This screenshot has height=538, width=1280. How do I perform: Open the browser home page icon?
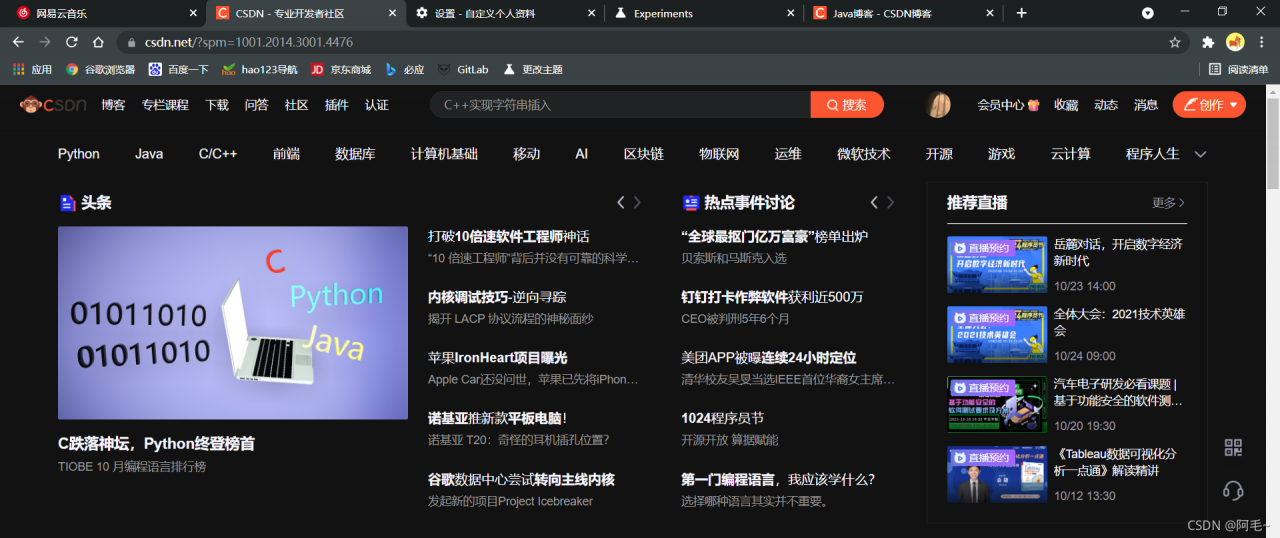[x=98, y=42]
